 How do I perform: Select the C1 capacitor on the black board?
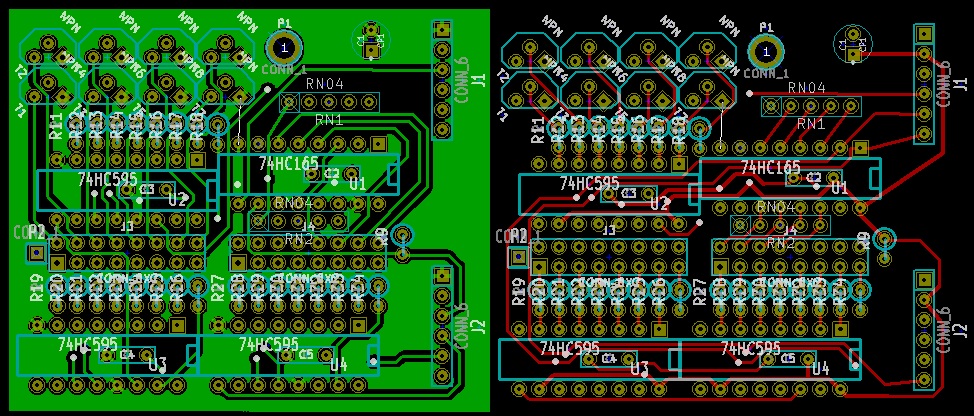pyautogui.click(x=852, y=45)
